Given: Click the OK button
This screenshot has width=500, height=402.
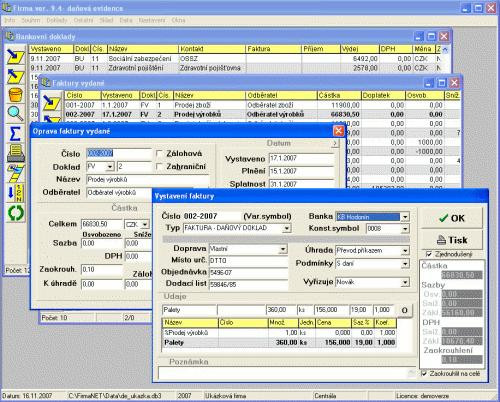Looking at the screenshot, I should coord(452,218).
